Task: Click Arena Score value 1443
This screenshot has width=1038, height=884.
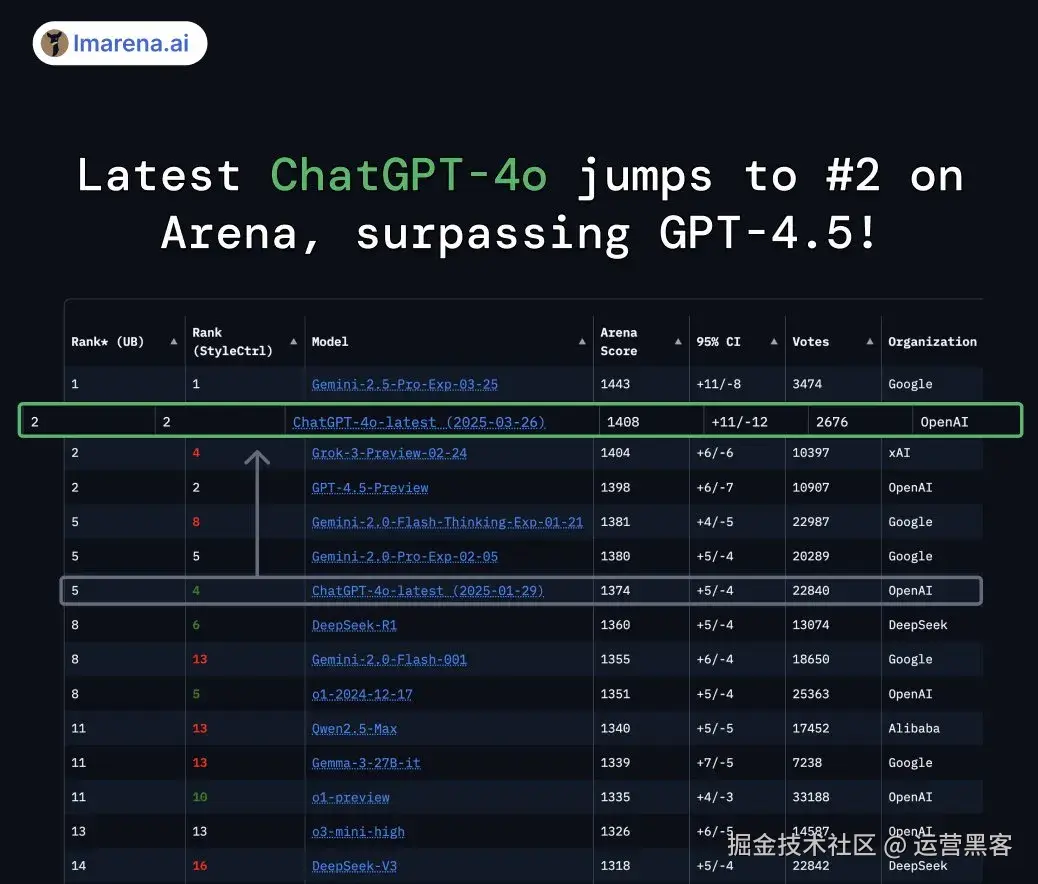Action: 615,384
